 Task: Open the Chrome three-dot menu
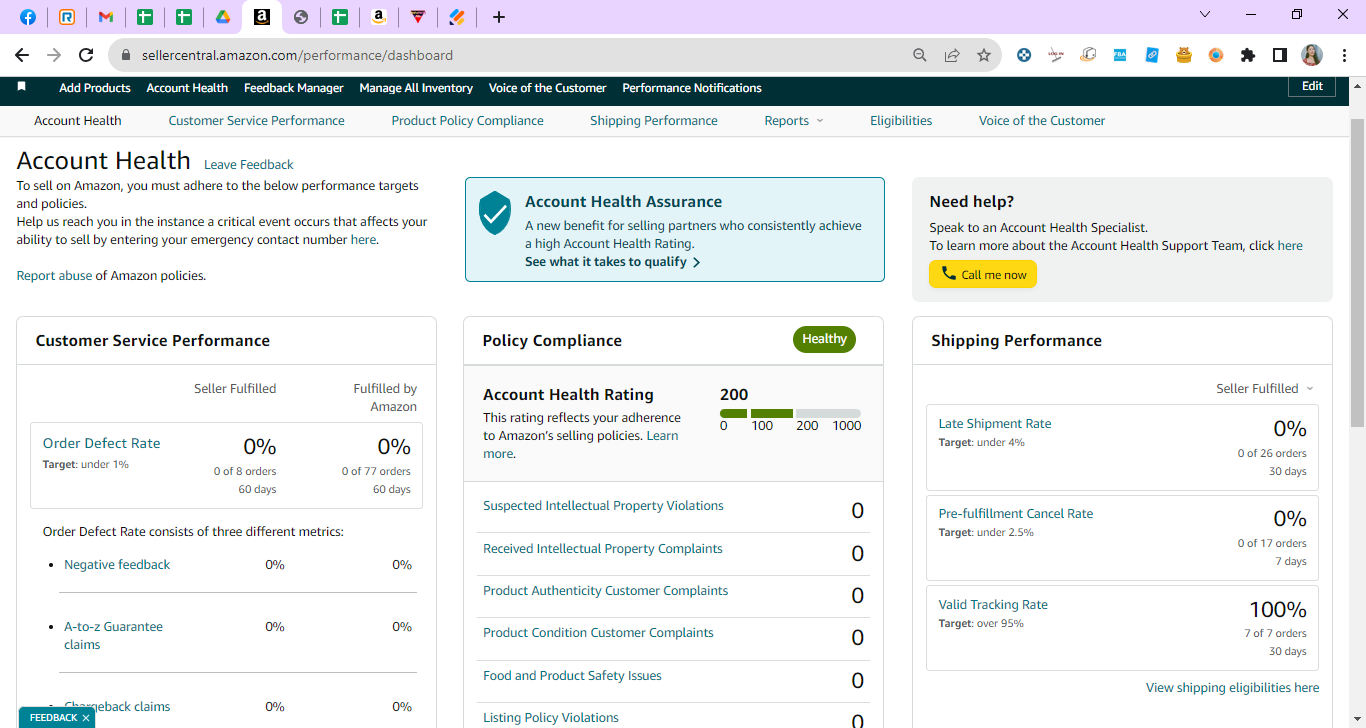point(1344,56)
